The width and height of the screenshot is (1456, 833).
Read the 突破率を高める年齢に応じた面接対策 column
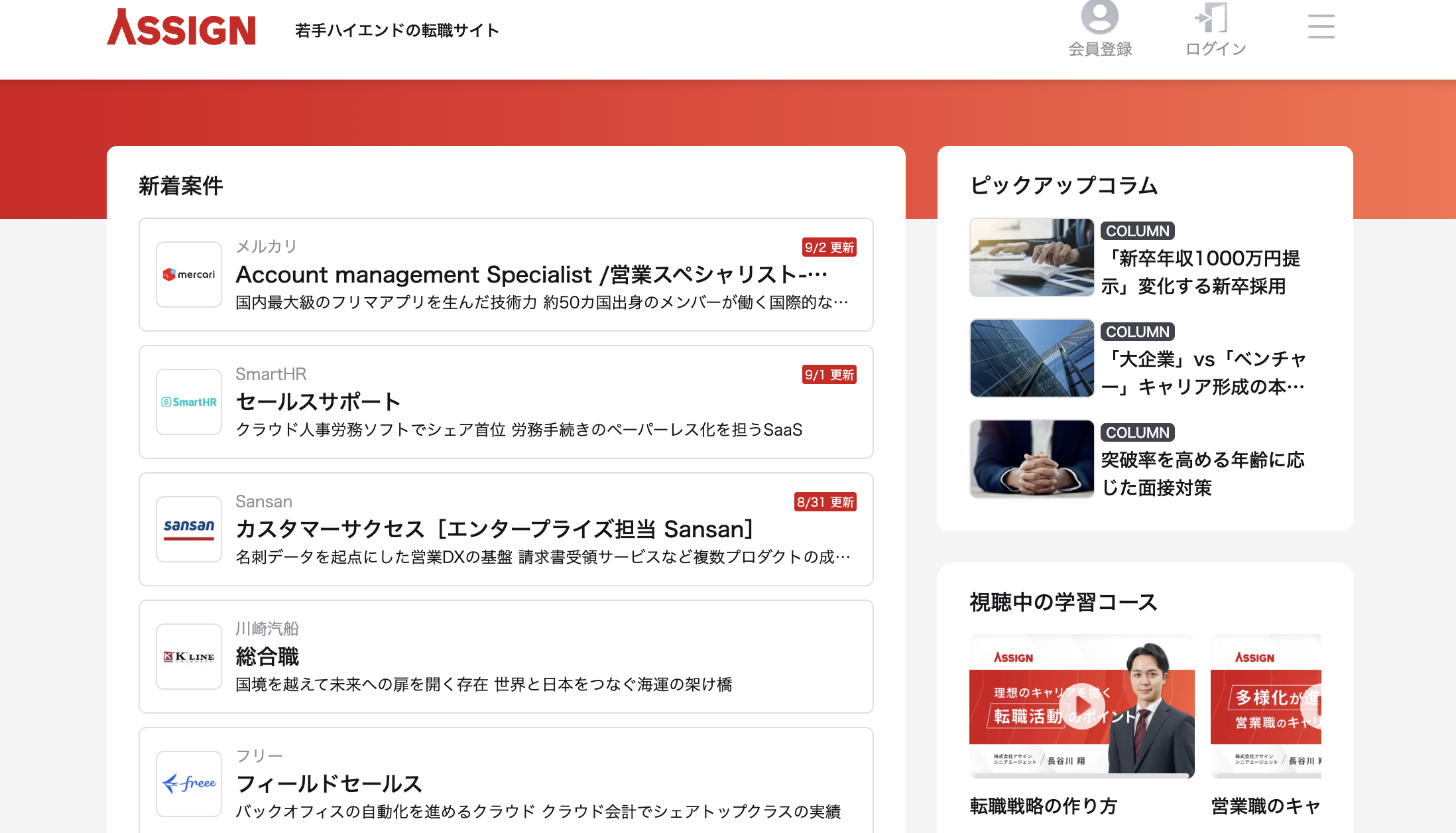[x=1203, y=474]
